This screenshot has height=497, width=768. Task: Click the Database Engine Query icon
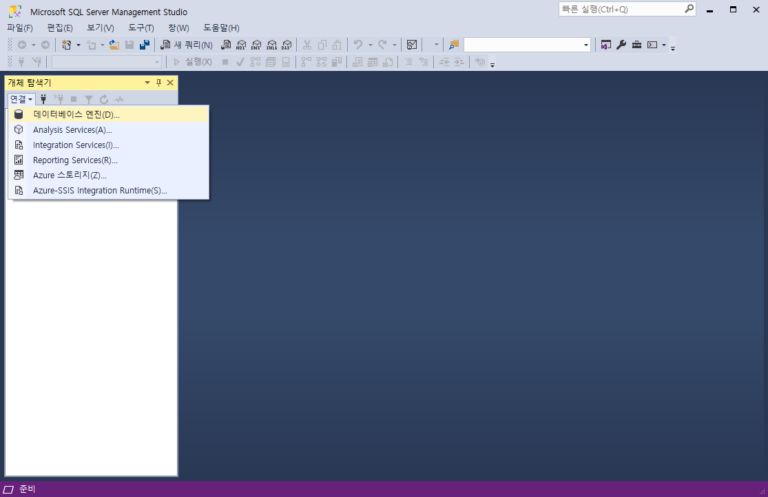(x=226, y=45)
